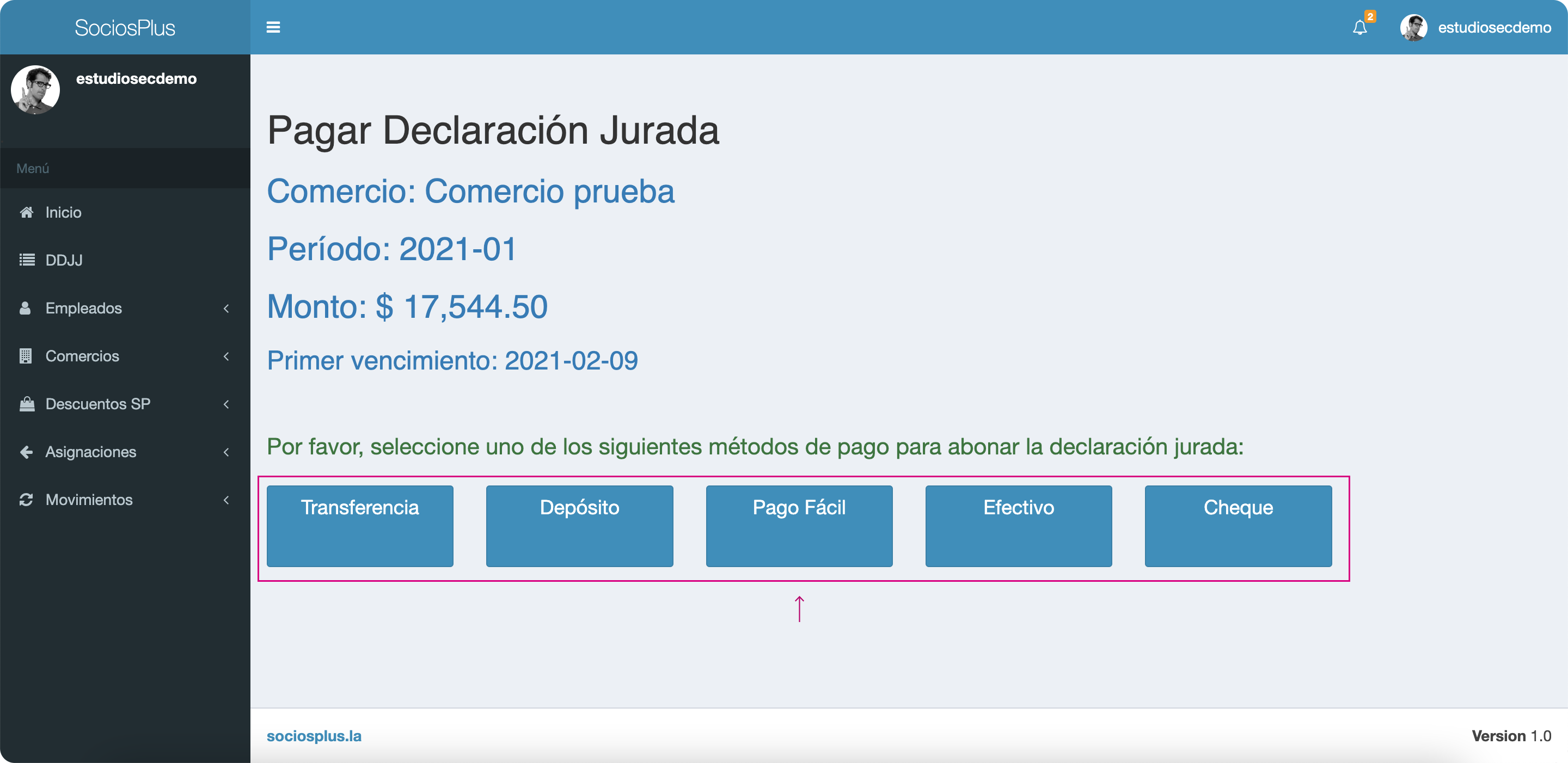Click the estudiosecdemo name in sidebar
This screenshot has height=763, width=1568.
pyautogui.click(x=136, y=78)
